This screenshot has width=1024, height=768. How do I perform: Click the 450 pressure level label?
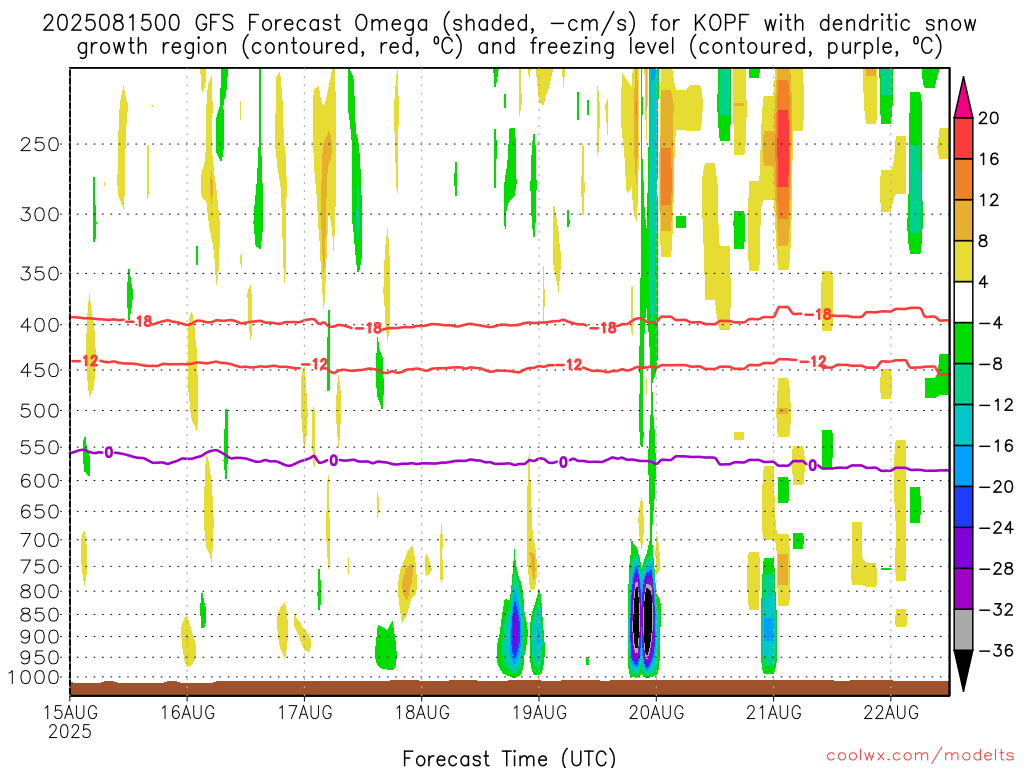pos(40,370)
